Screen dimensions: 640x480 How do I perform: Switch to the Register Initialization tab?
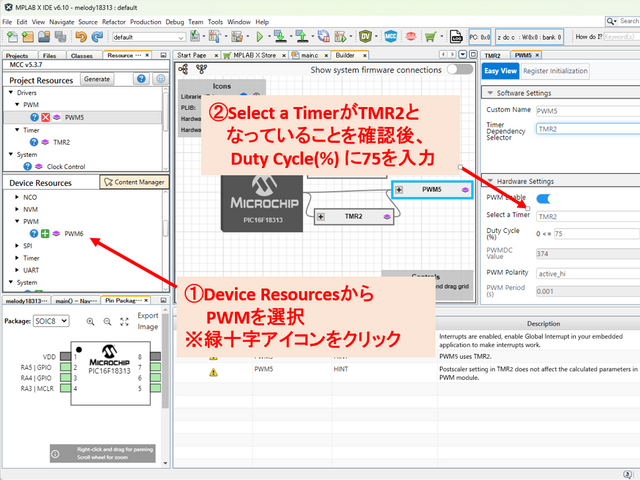pyautogui.click(x=555, y=71)
